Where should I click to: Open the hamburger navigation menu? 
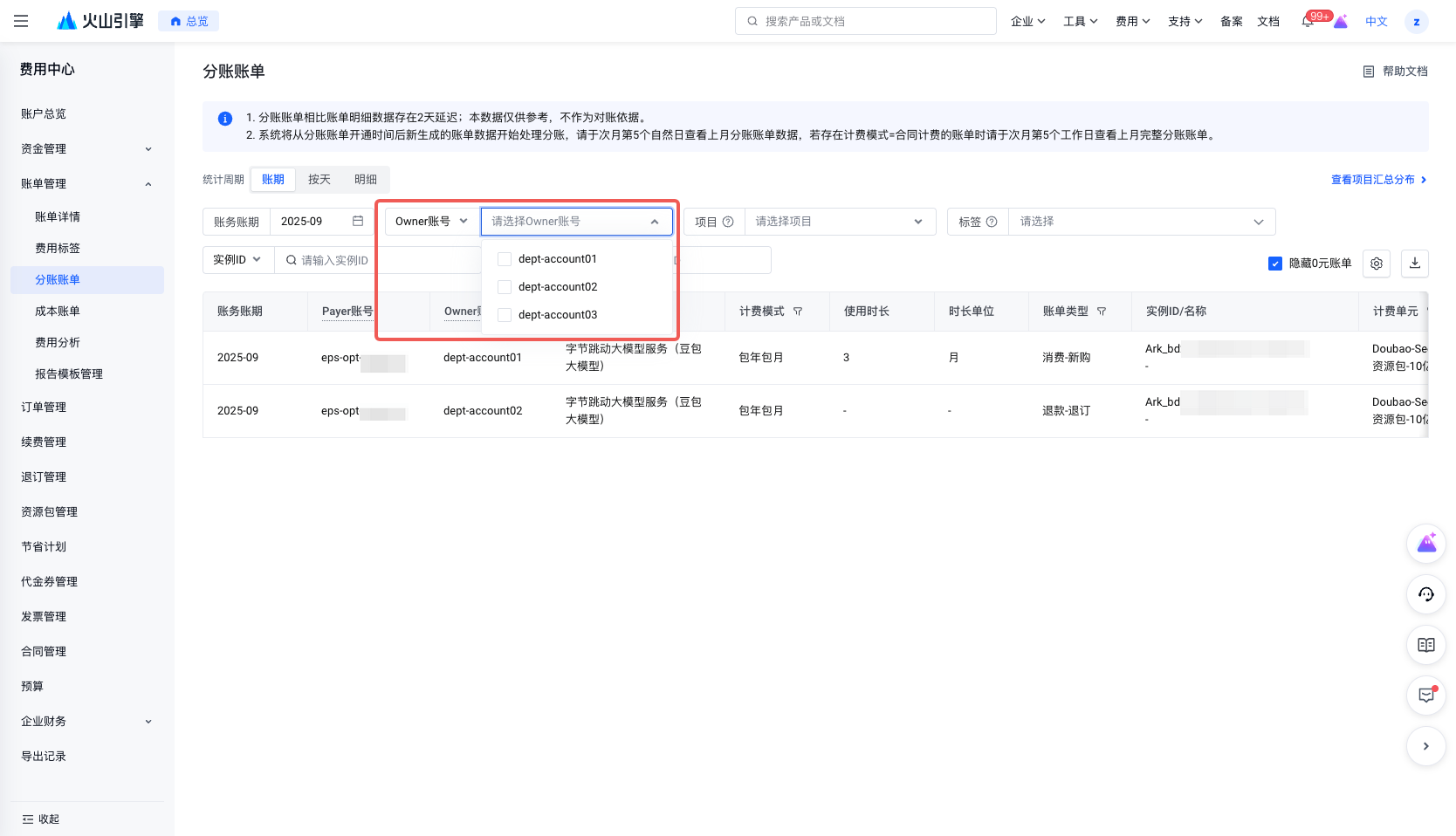click(x=21, y=21)
